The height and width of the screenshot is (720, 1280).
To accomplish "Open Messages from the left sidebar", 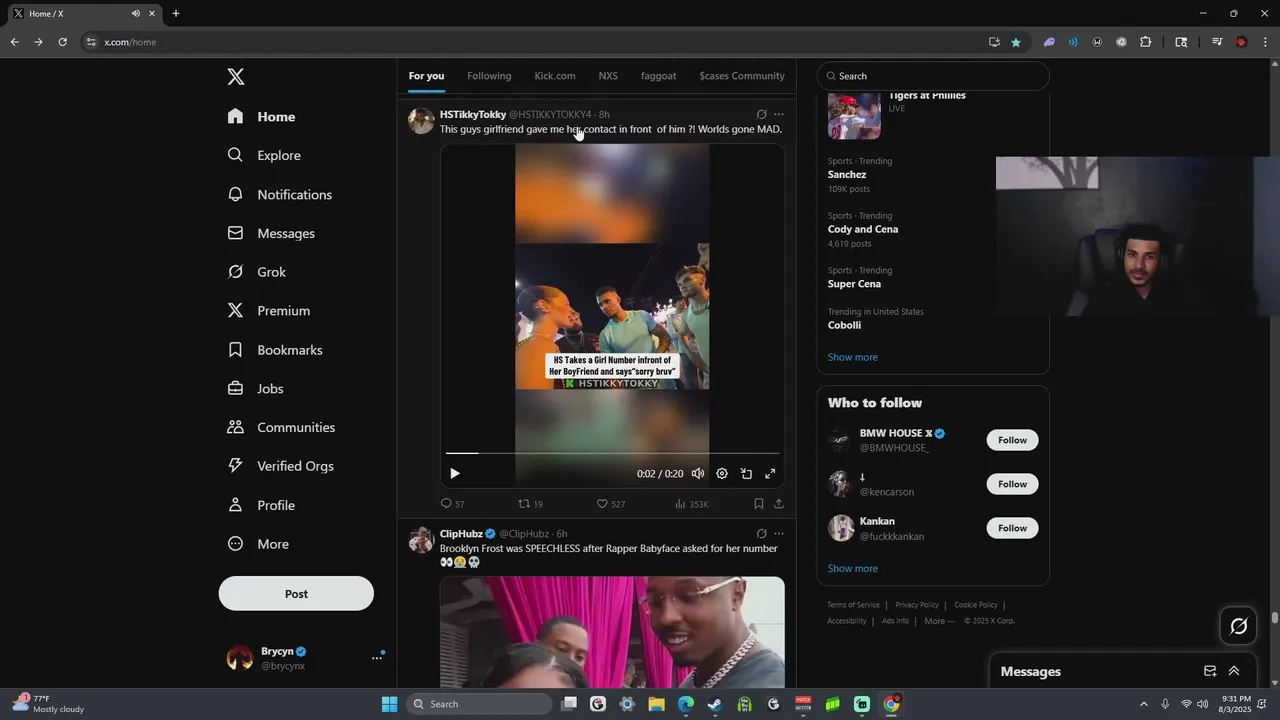I will tap(271, 233).
